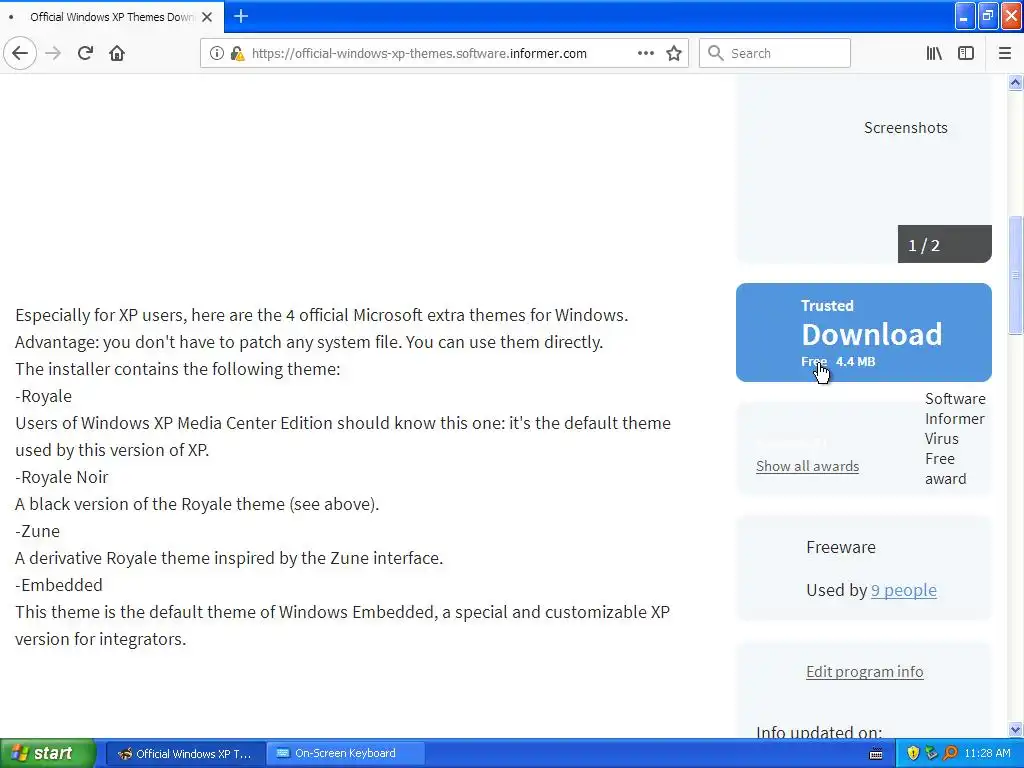
Task: Open the security shield tray icon
Action: pos(913,753)
